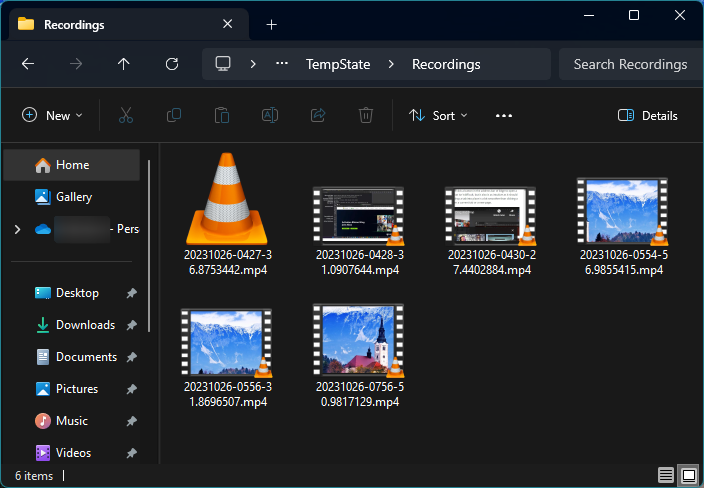Viewport: 704px width, 488px height.
Task: Open TempState in the breadcrumb path
Action: (x=338, y=64)
